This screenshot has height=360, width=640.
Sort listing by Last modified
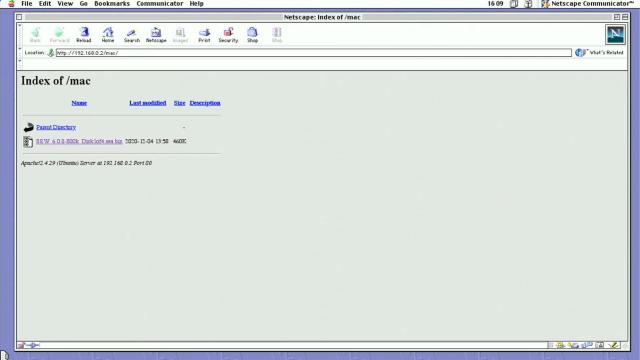pos(148,103)
